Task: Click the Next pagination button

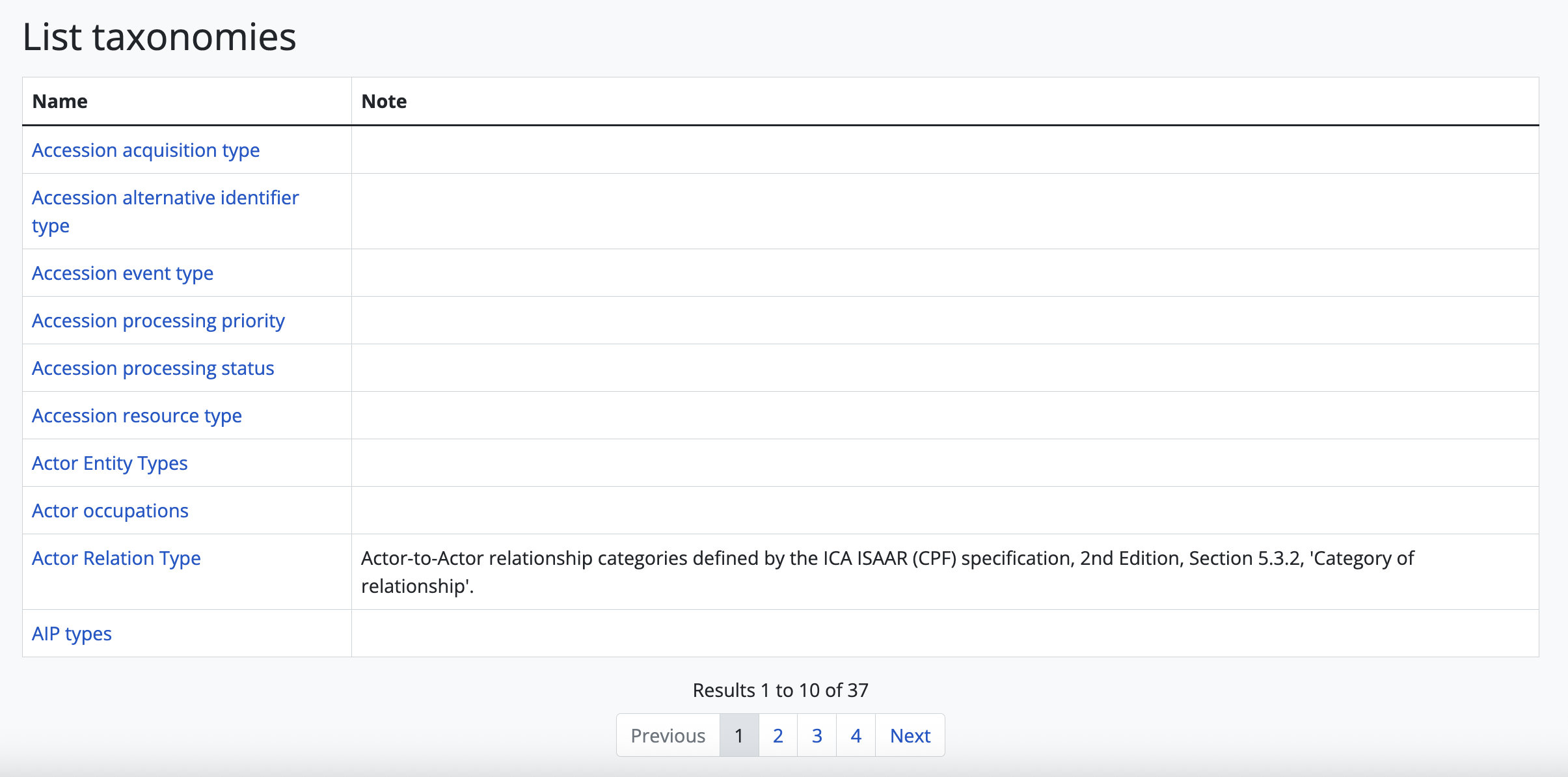Action: (910, 735)
